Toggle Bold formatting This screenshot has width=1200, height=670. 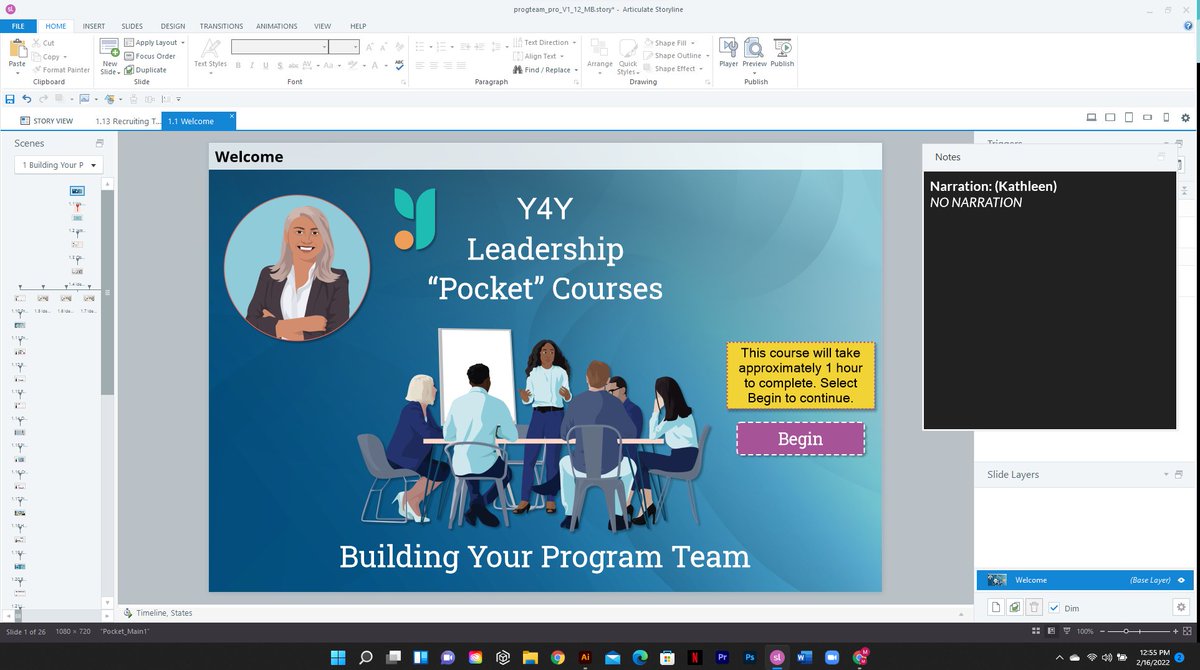[239, 65]
